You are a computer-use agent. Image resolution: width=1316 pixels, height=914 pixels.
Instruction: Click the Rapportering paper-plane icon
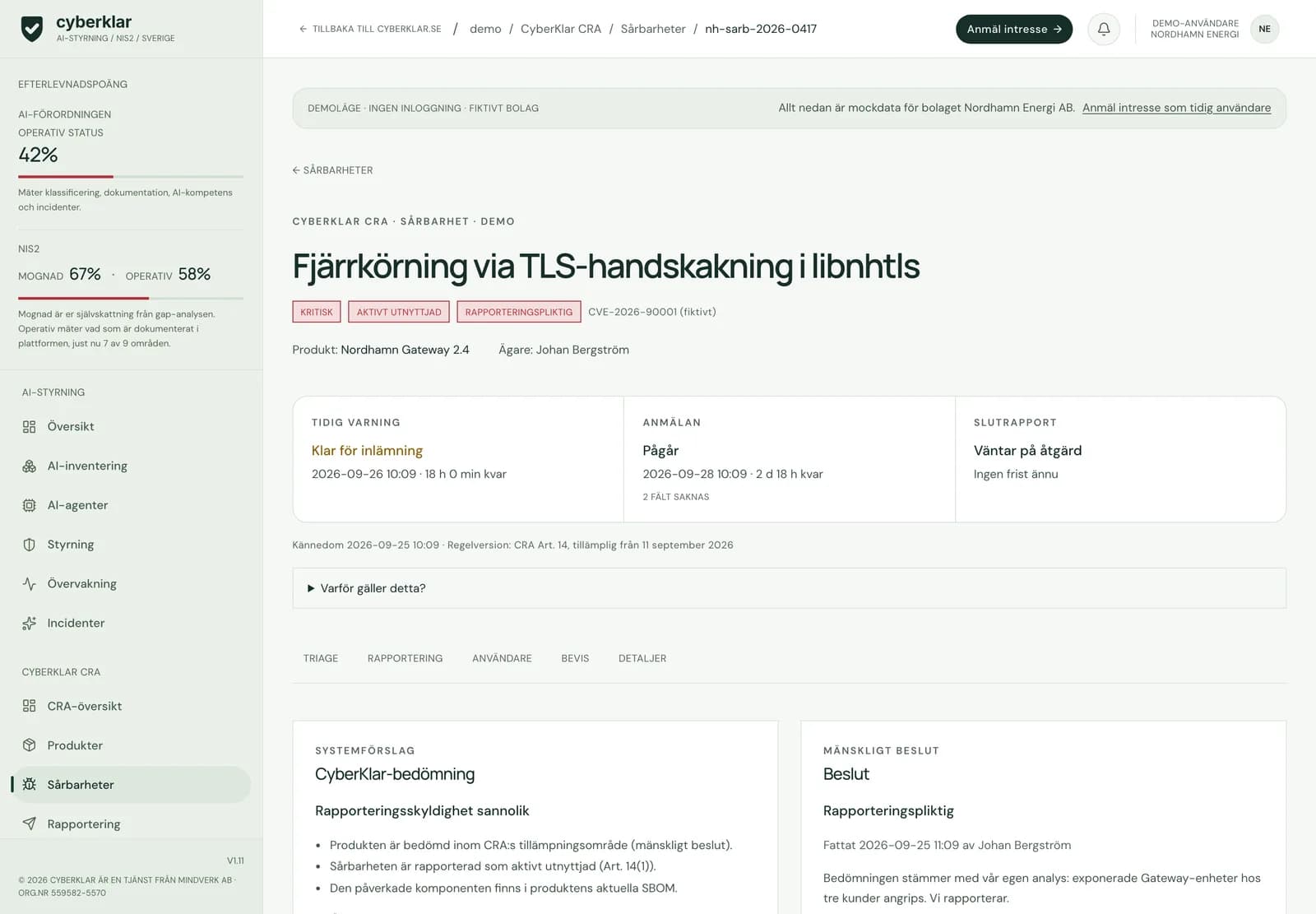[x=30, y=824]
